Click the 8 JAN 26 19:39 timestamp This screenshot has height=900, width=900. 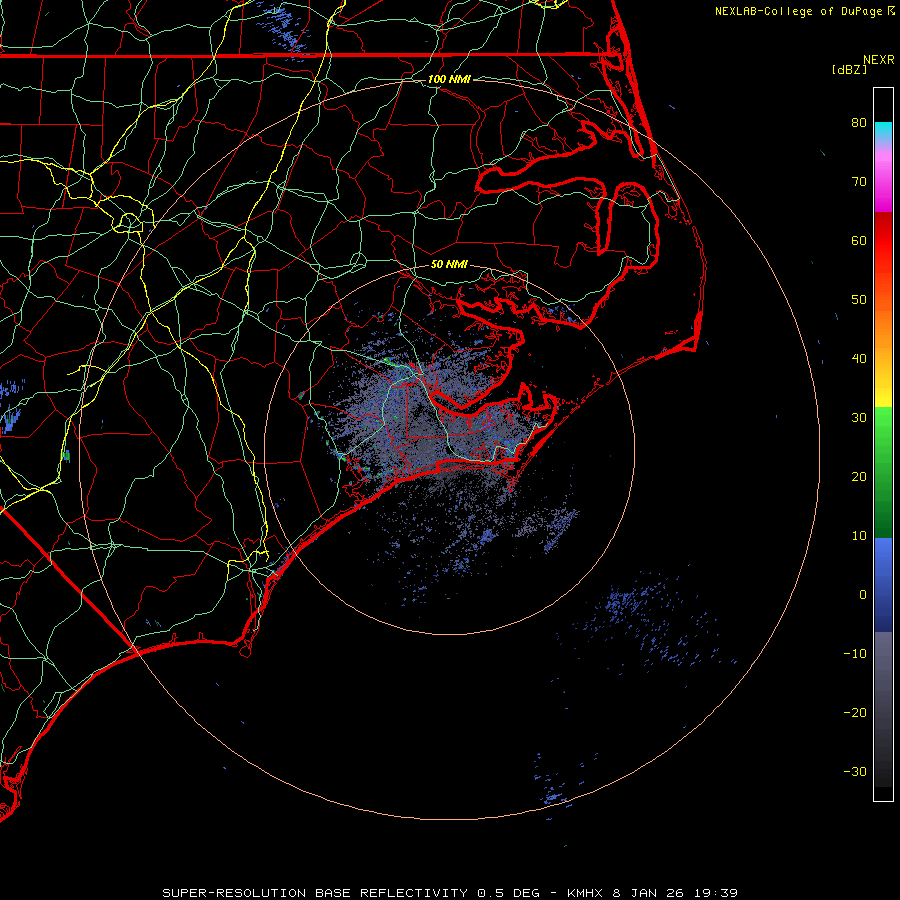point(675,893)
